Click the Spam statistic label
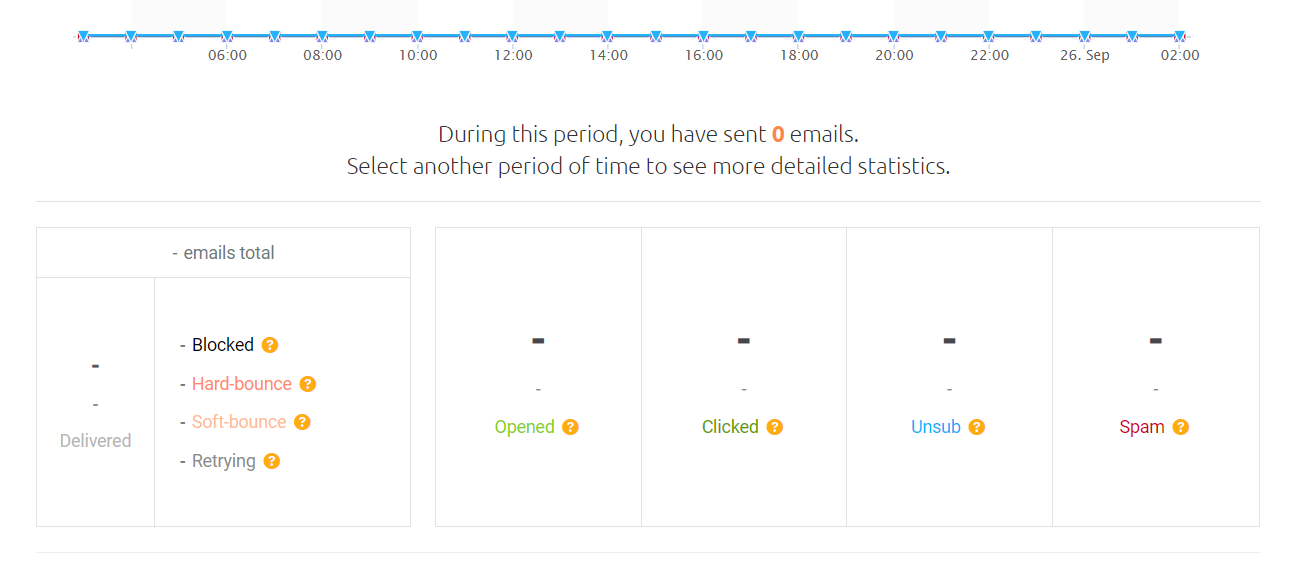The image size is (1301, 576). pyautogui.click(x=1142, y=427)
